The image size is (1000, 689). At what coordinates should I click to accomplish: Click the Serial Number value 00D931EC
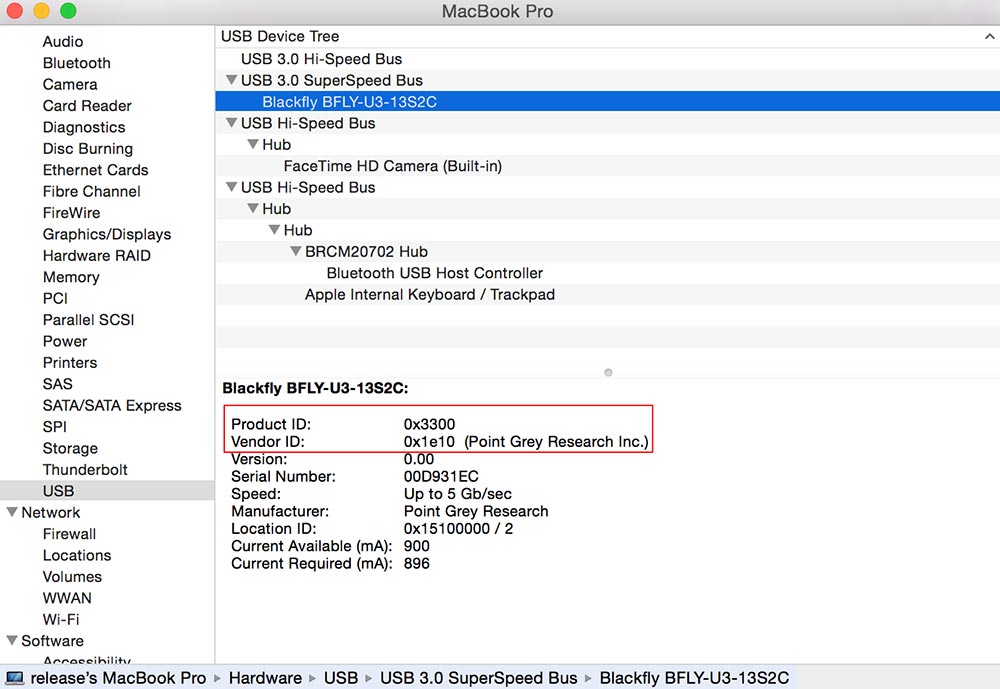coord(441,477)
